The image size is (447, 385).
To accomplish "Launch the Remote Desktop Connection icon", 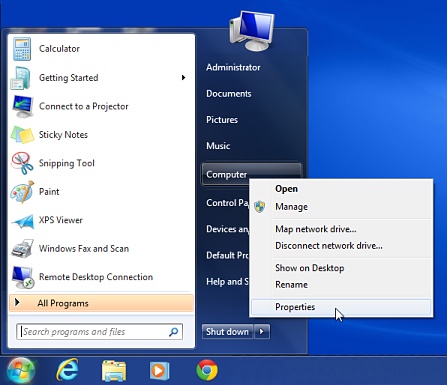I will 23,277.
